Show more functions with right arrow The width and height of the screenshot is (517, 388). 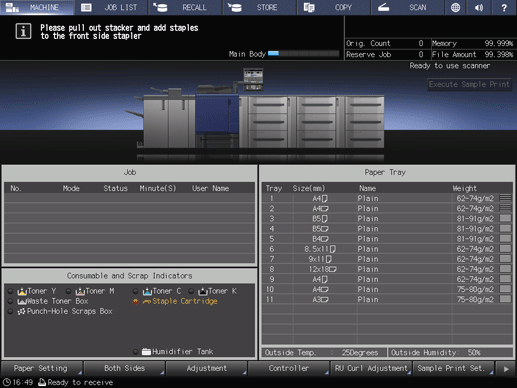[506, 369]
